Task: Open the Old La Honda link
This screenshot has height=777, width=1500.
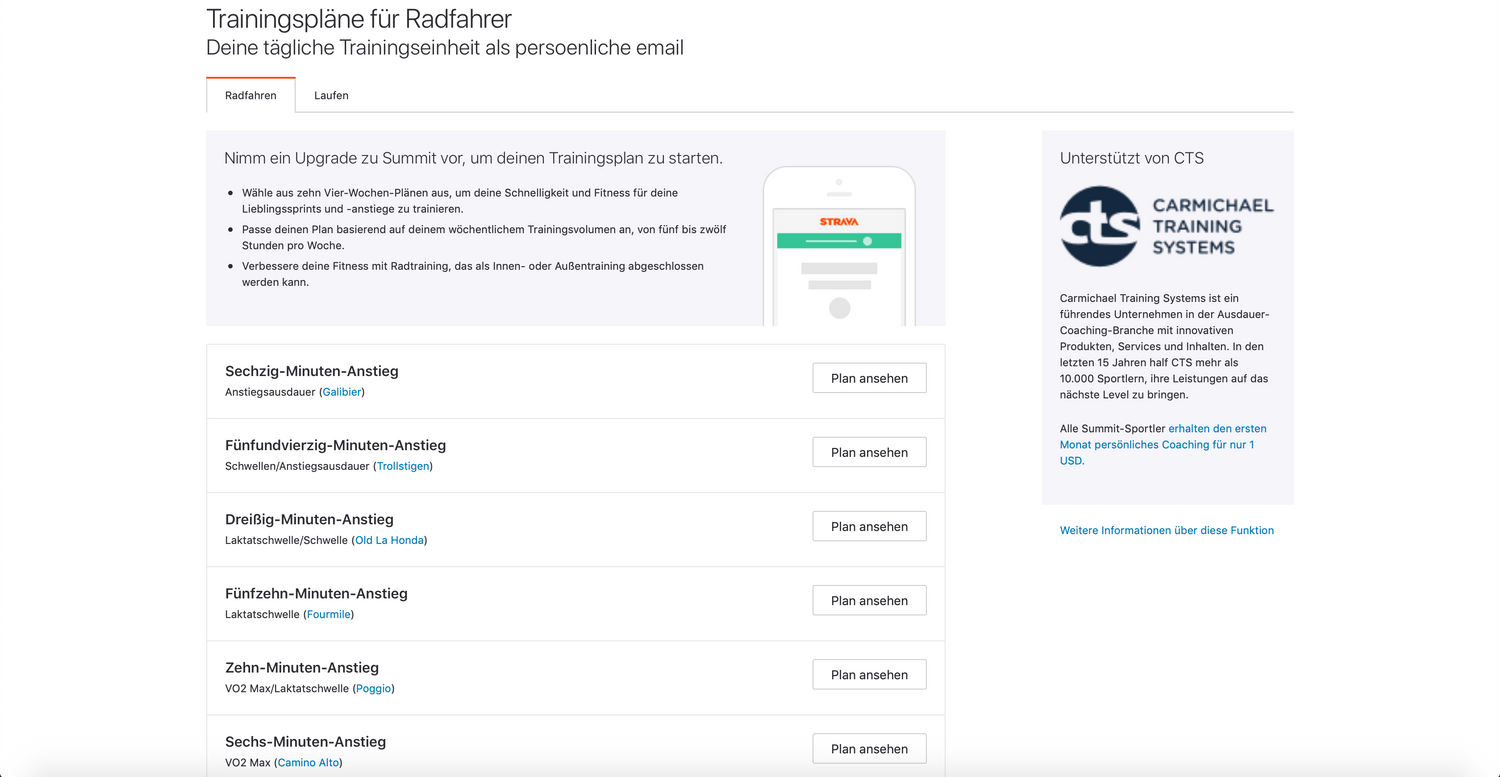Action: (389, 540)
